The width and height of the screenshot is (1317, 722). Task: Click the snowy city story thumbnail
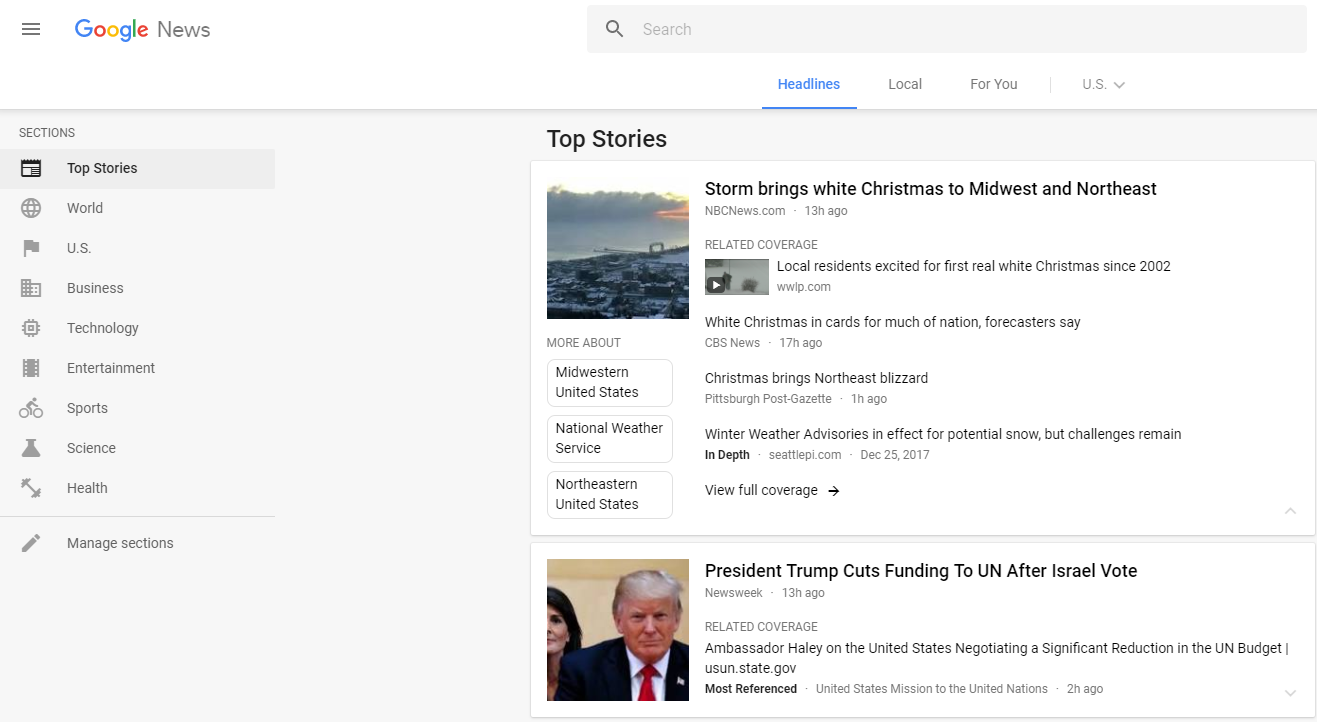coord(618,248)
